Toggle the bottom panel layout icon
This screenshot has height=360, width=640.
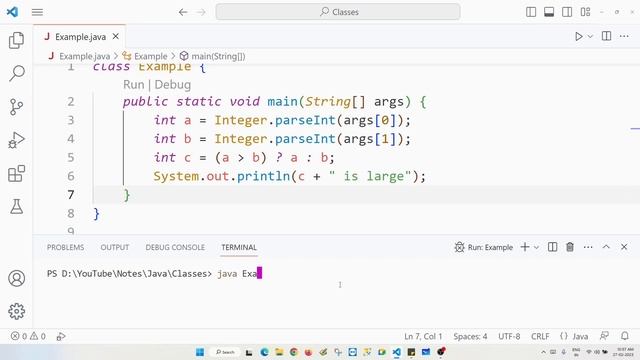pos(549,12)
